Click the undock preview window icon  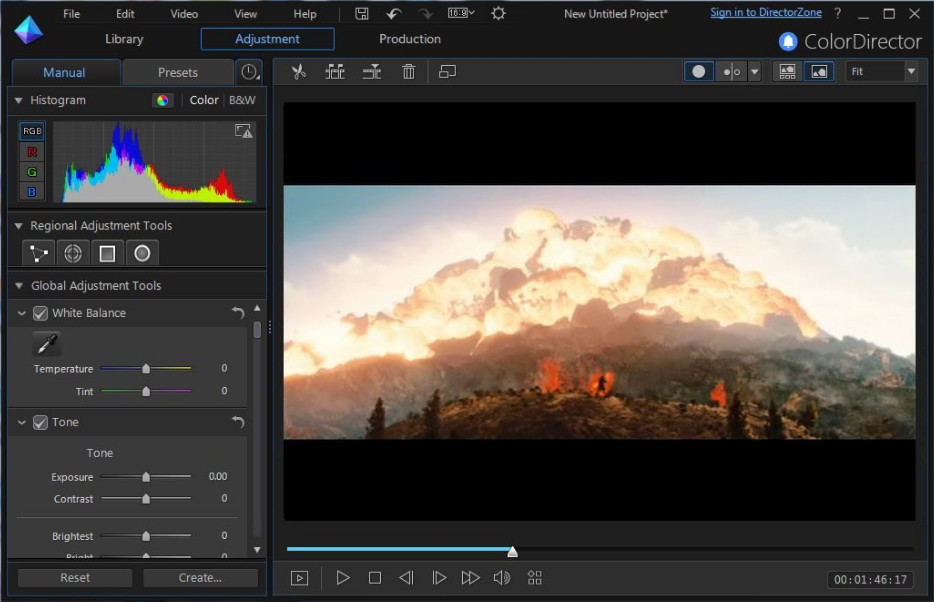point(447,72)
